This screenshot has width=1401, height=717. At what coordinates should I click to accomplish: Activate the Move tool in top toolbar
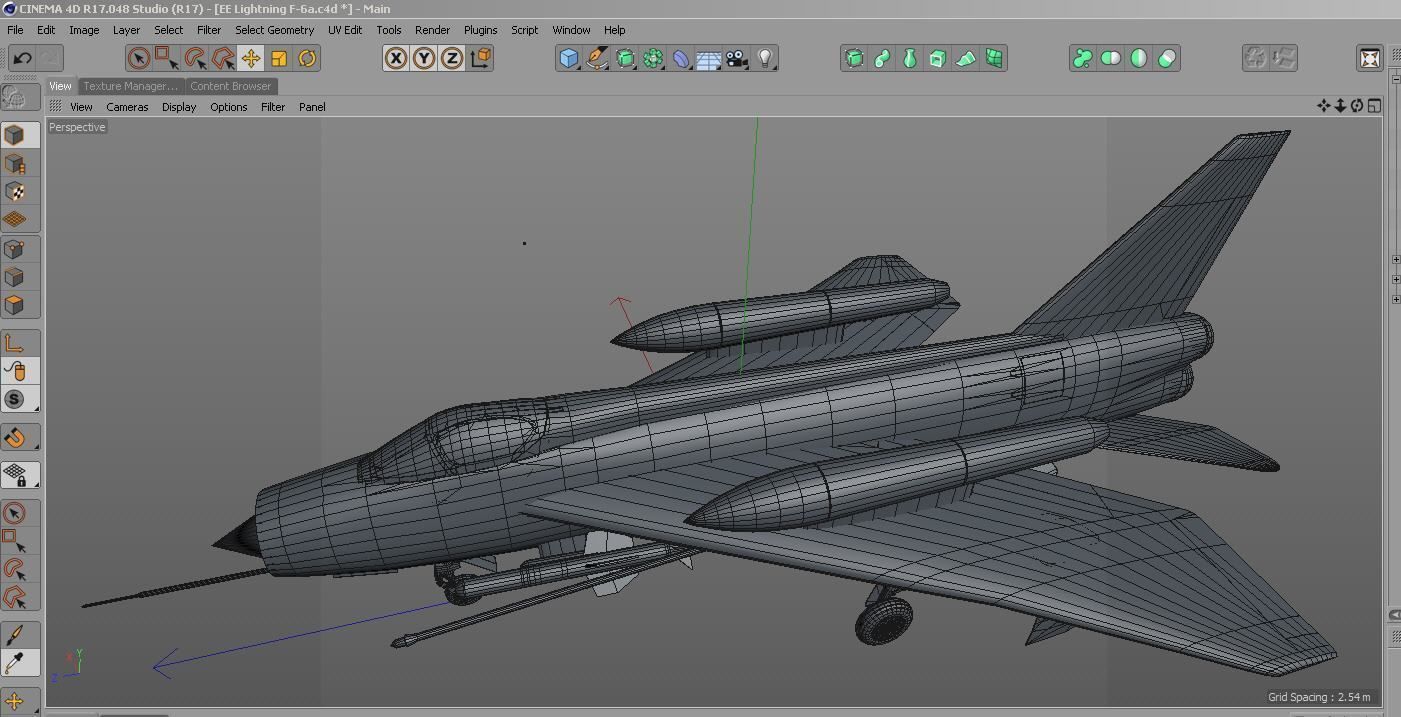(x=251, y=58)
